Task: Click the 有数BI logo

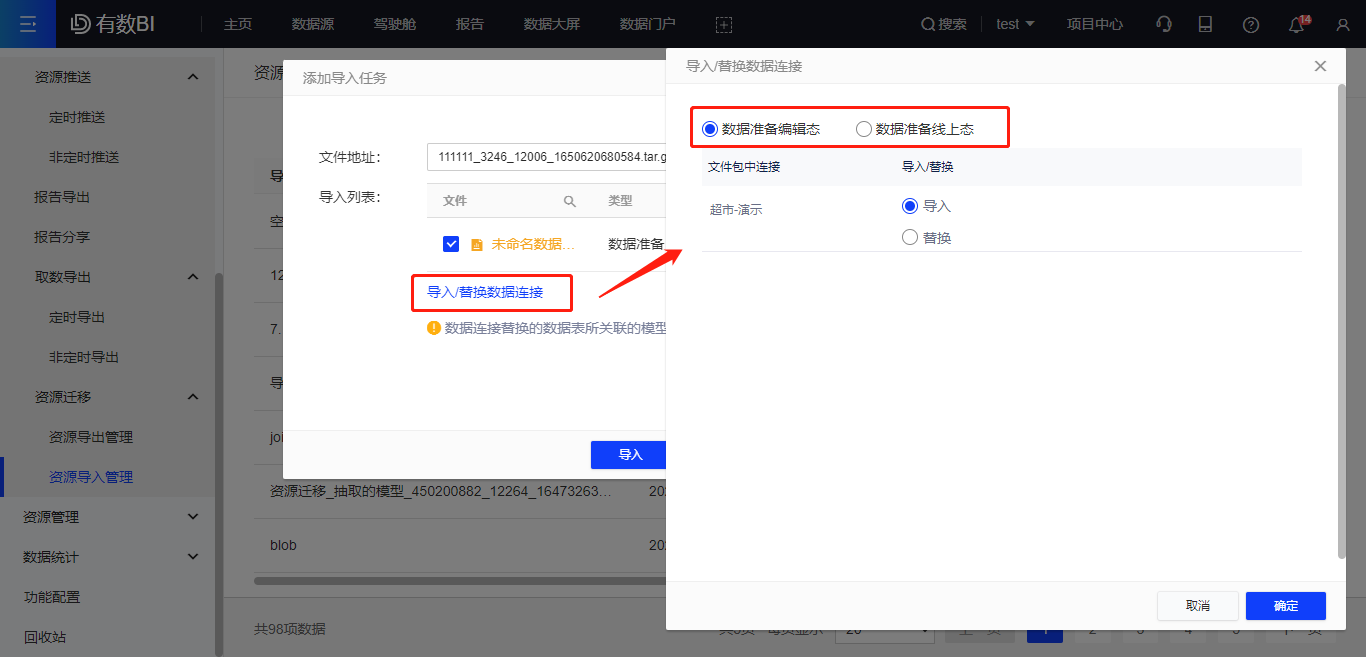Action: coord(110,24)
